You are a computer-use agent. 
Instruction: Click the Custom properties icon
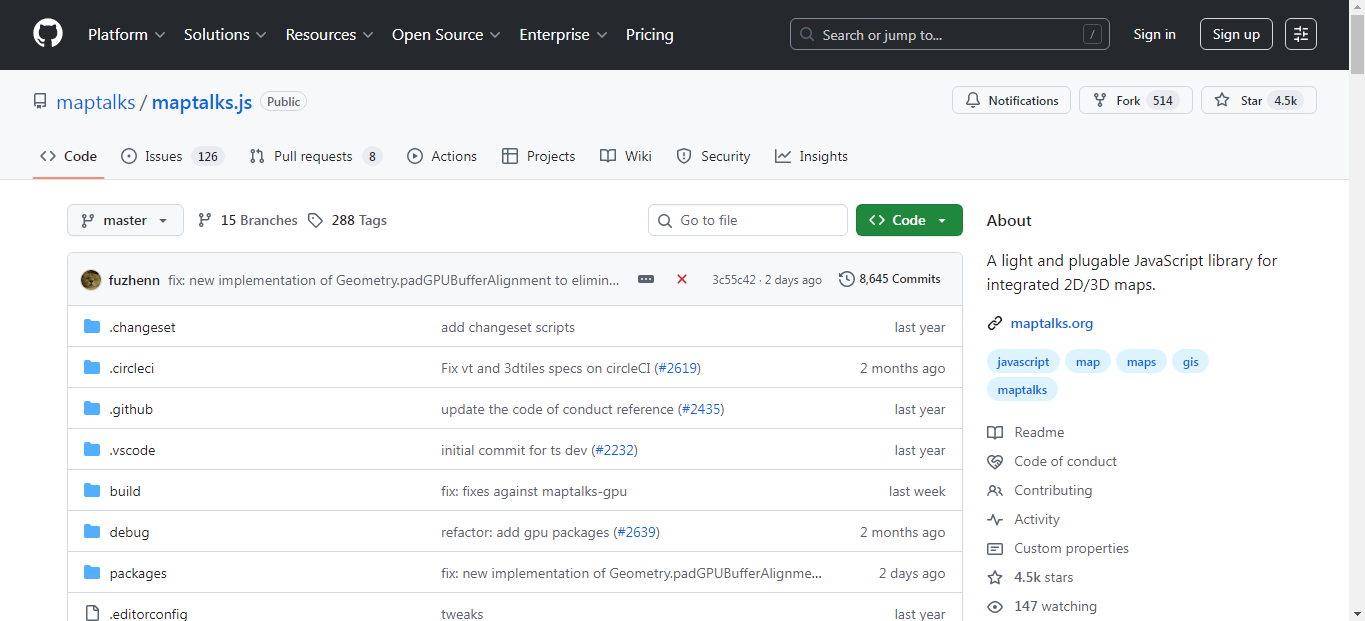tap(995, 548)
